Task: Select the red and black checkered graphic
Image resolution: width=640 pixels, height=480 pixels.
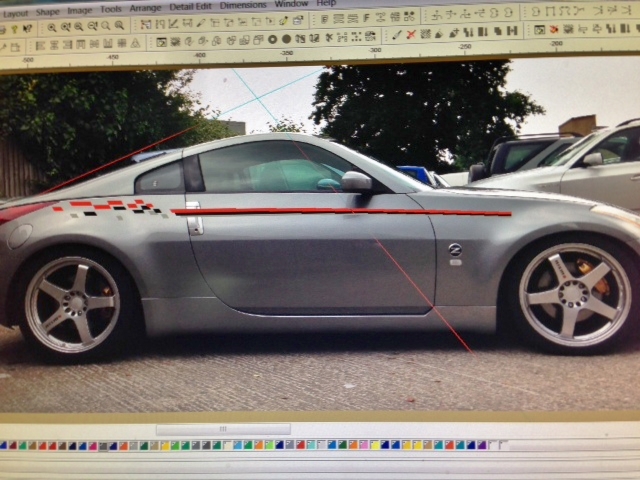Action: [110, 208]
